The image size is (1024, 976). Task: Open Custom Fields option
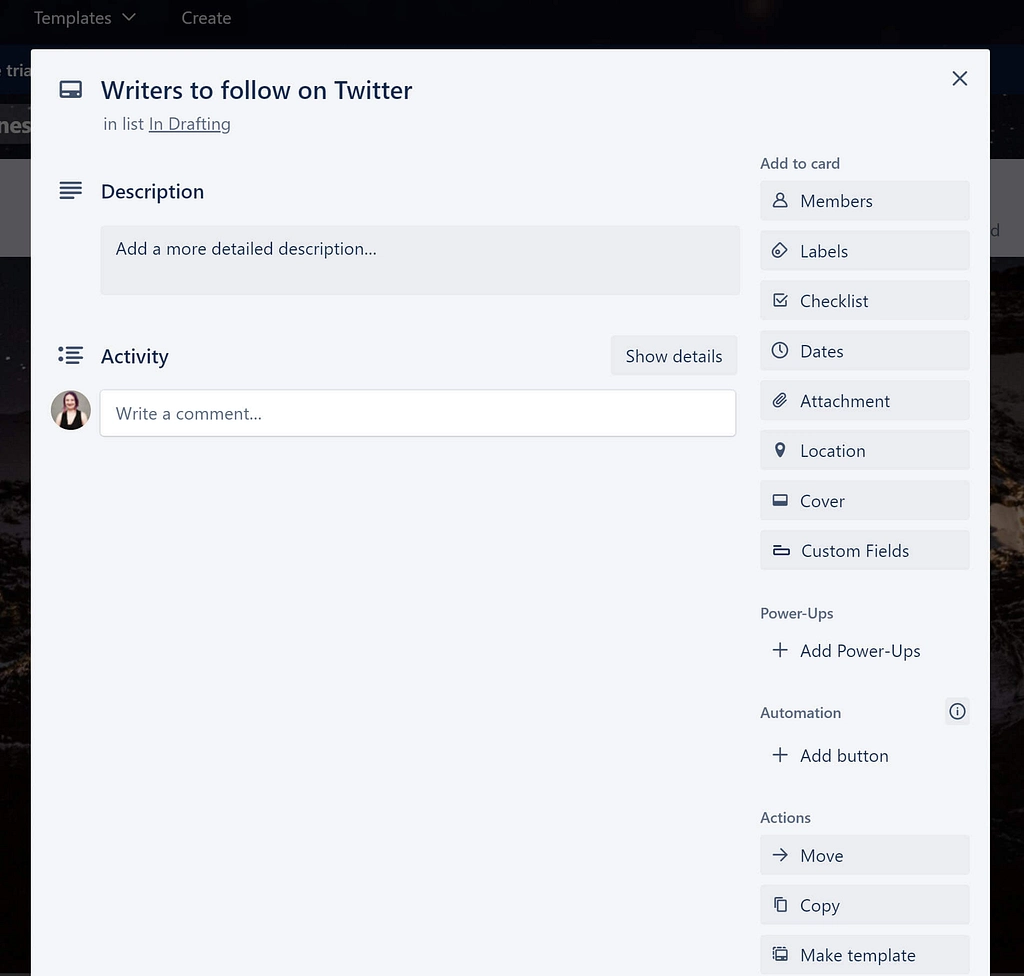coord(864,550)
